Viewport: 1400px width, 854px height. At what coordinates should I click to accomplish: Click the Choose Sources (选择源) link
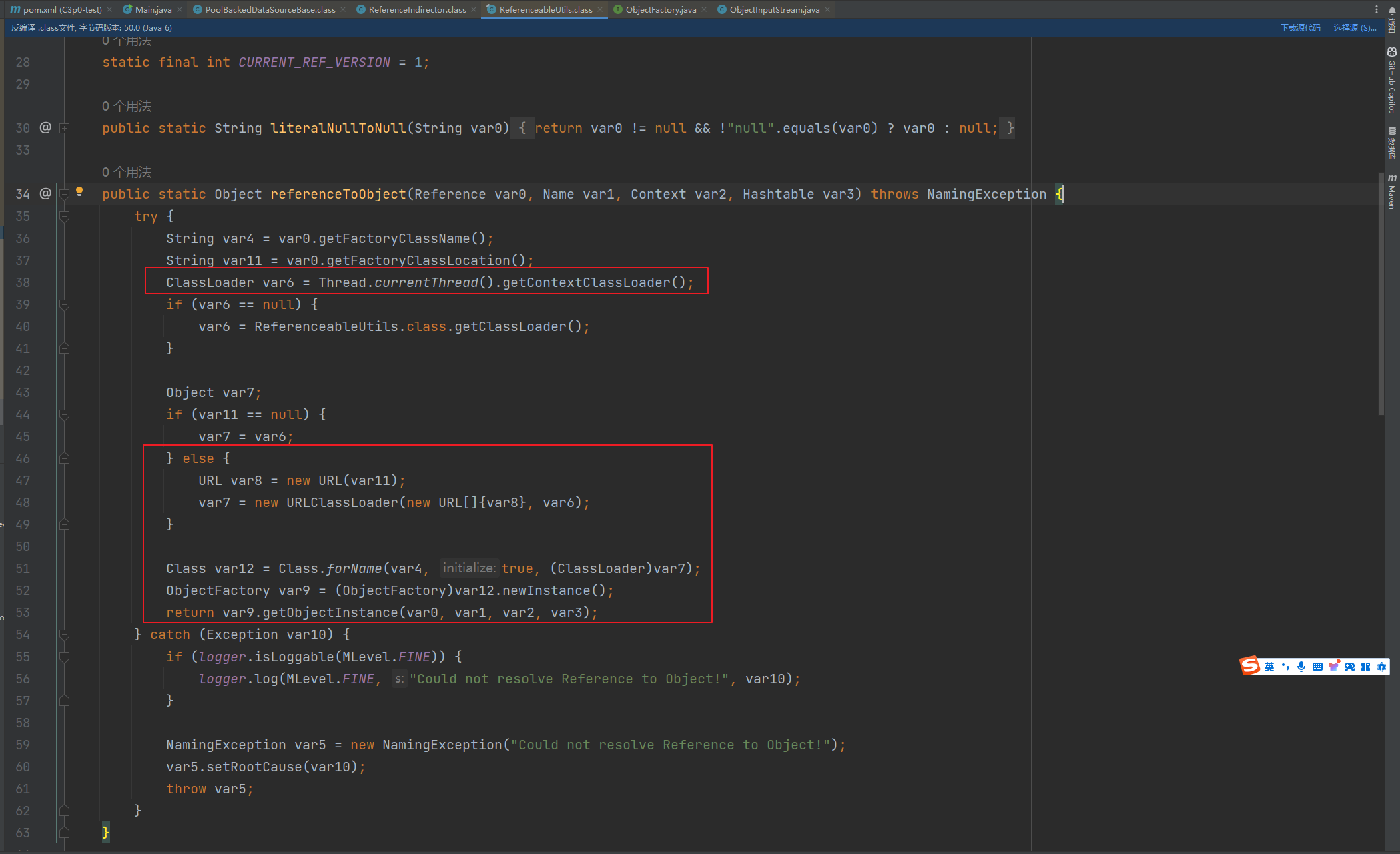point(1355,27)
